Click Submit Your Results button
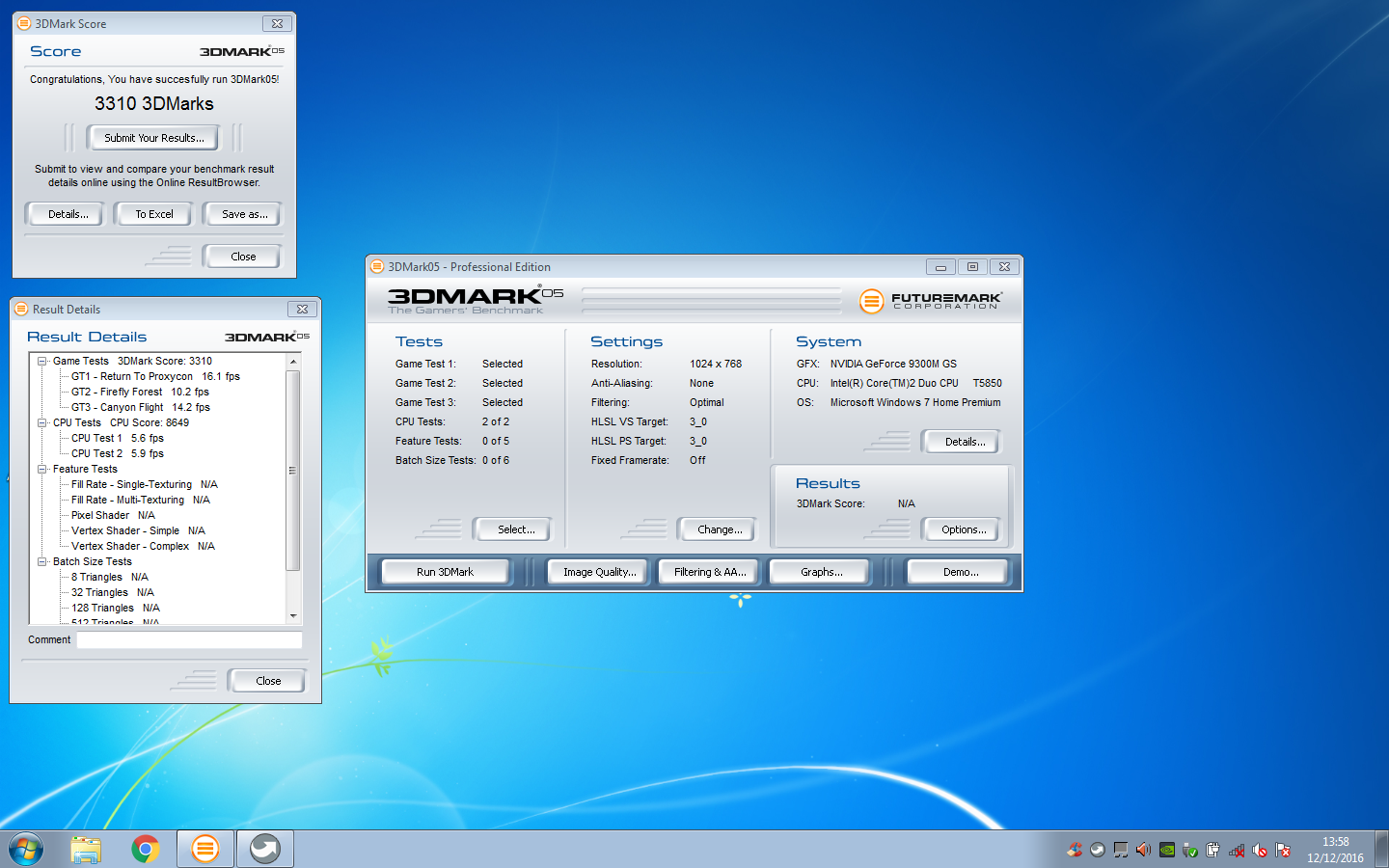1389x868 pixels. point(154,138)
